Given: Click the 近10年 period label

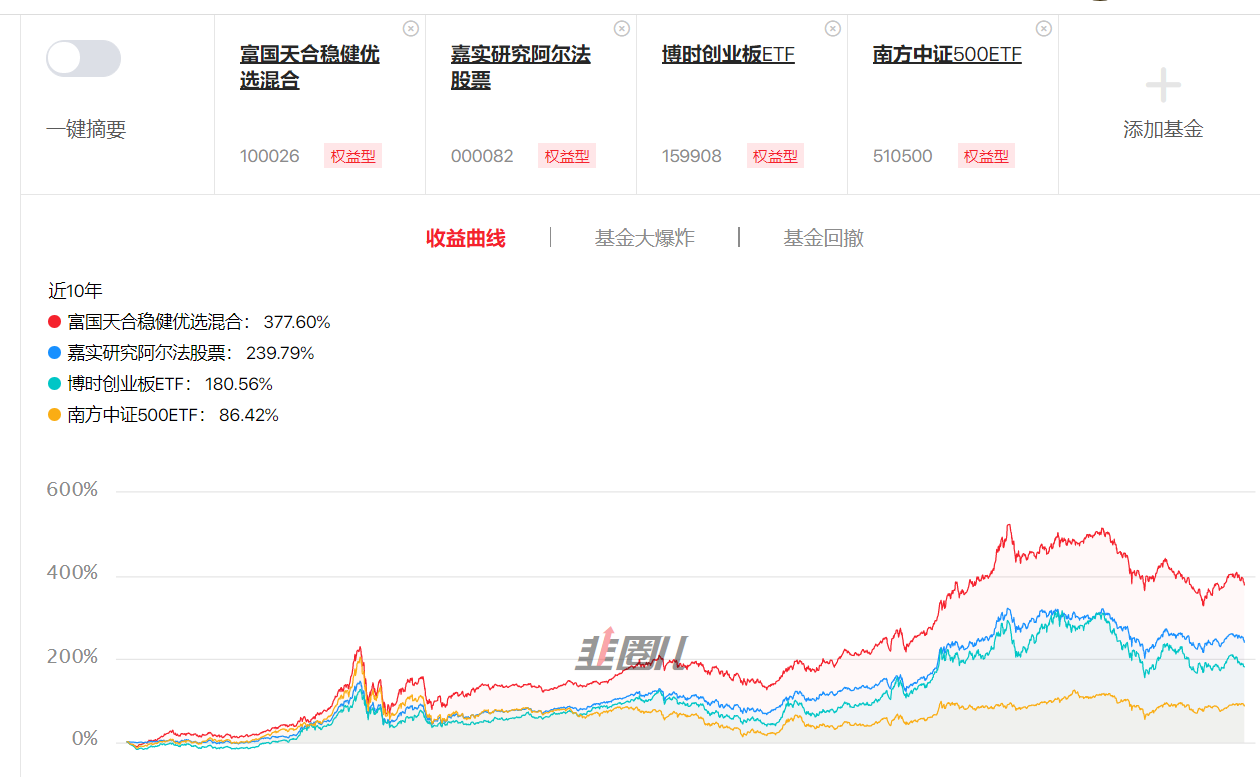Looking at the screenshot, I should [75, 291].
